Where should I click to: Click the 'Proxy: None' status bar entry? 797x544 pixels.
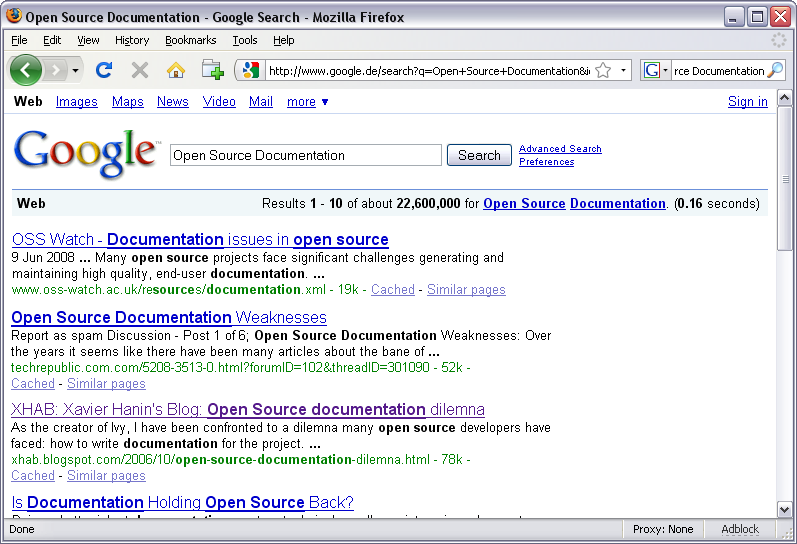click(663, 529)
